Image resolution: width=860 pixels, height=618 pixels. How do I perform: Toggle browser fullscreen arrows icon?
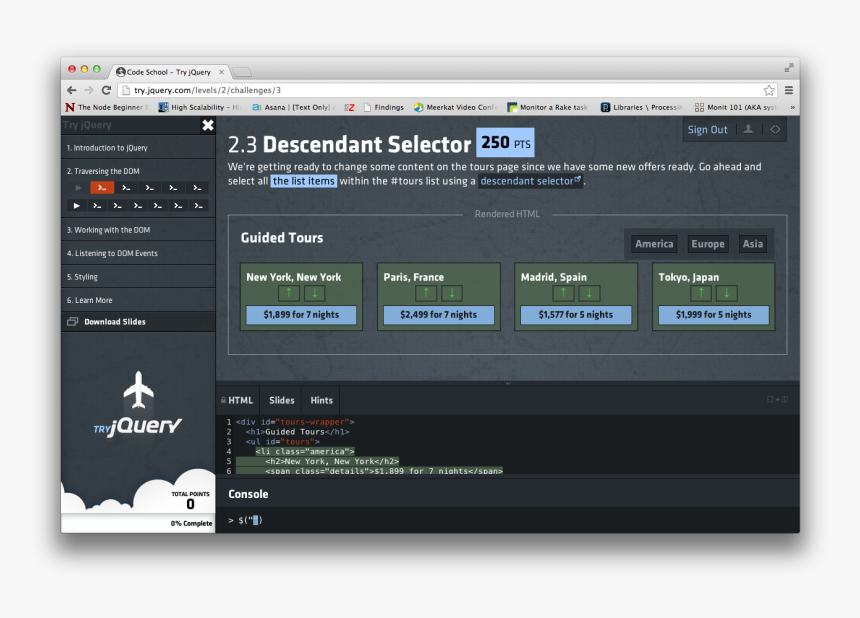click(x=789, y=67)
